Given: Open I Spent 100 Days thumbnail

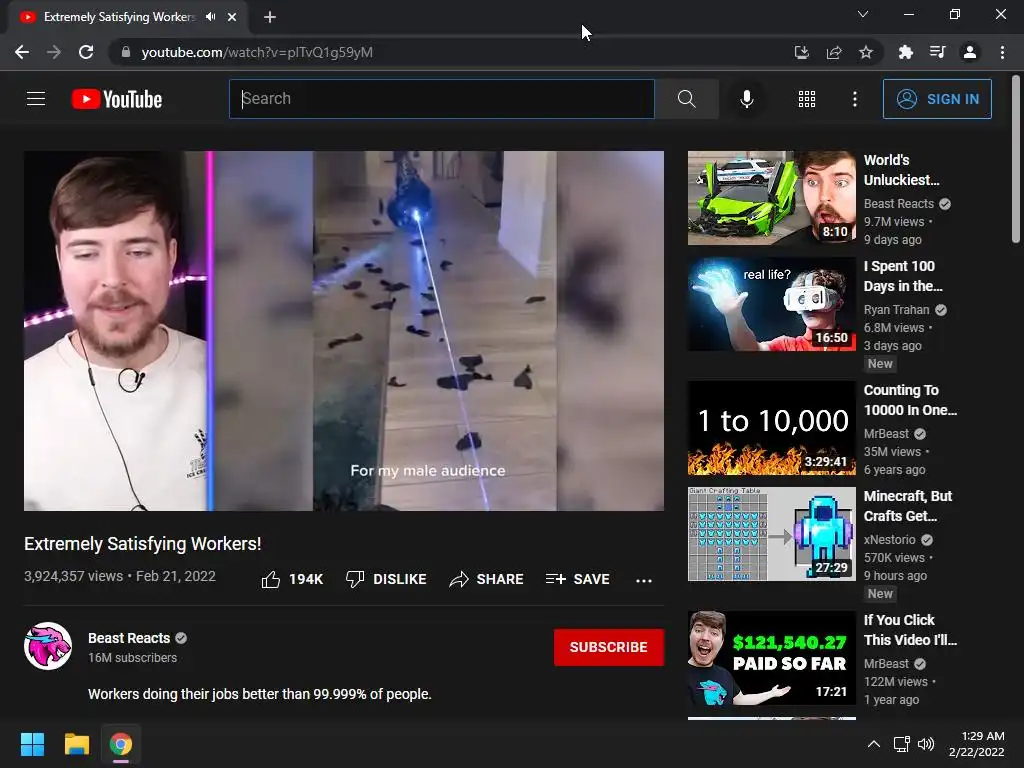Looking at the screenshot, I should click(x=771, y=304).
